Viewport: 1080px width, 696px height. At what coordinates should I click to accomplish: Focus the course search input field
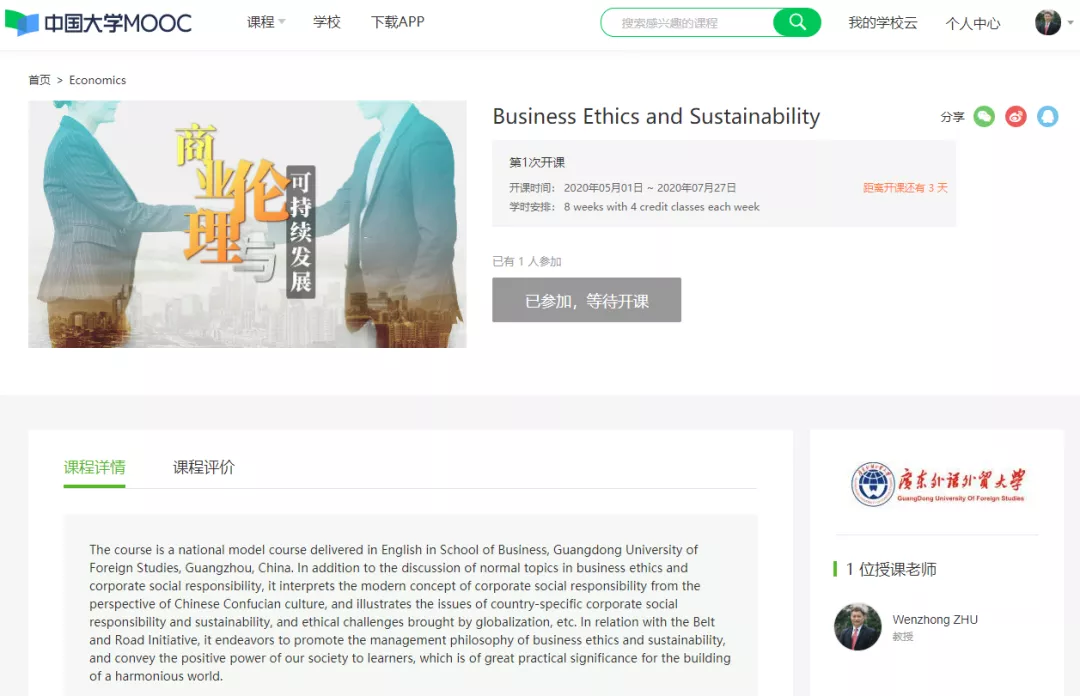(x=690, y=22)
